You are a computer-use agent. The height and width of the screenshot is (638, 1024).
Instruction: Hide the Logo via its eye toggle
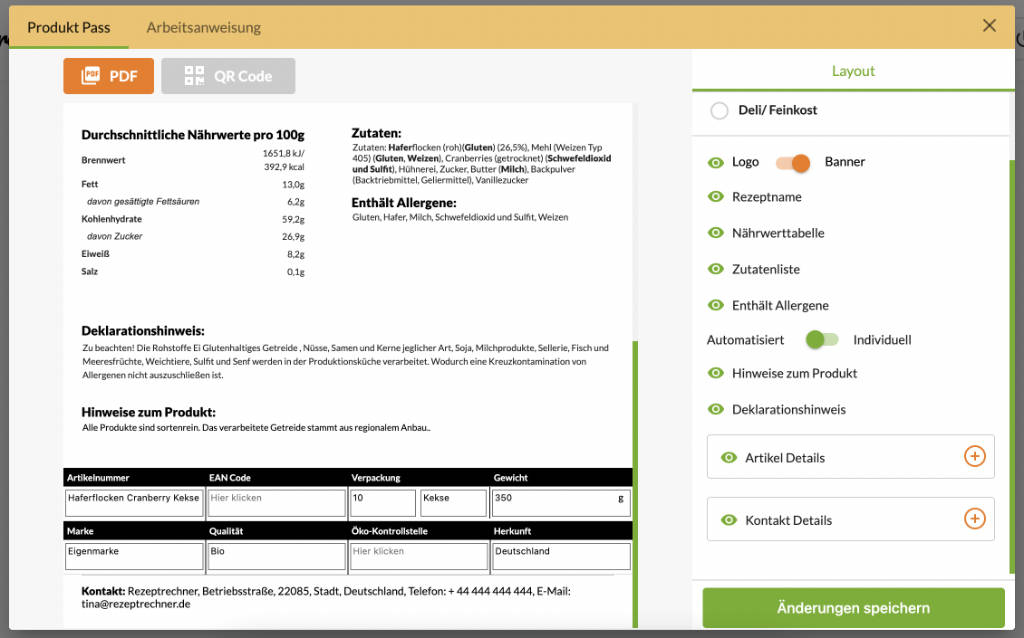pos(715,161)
